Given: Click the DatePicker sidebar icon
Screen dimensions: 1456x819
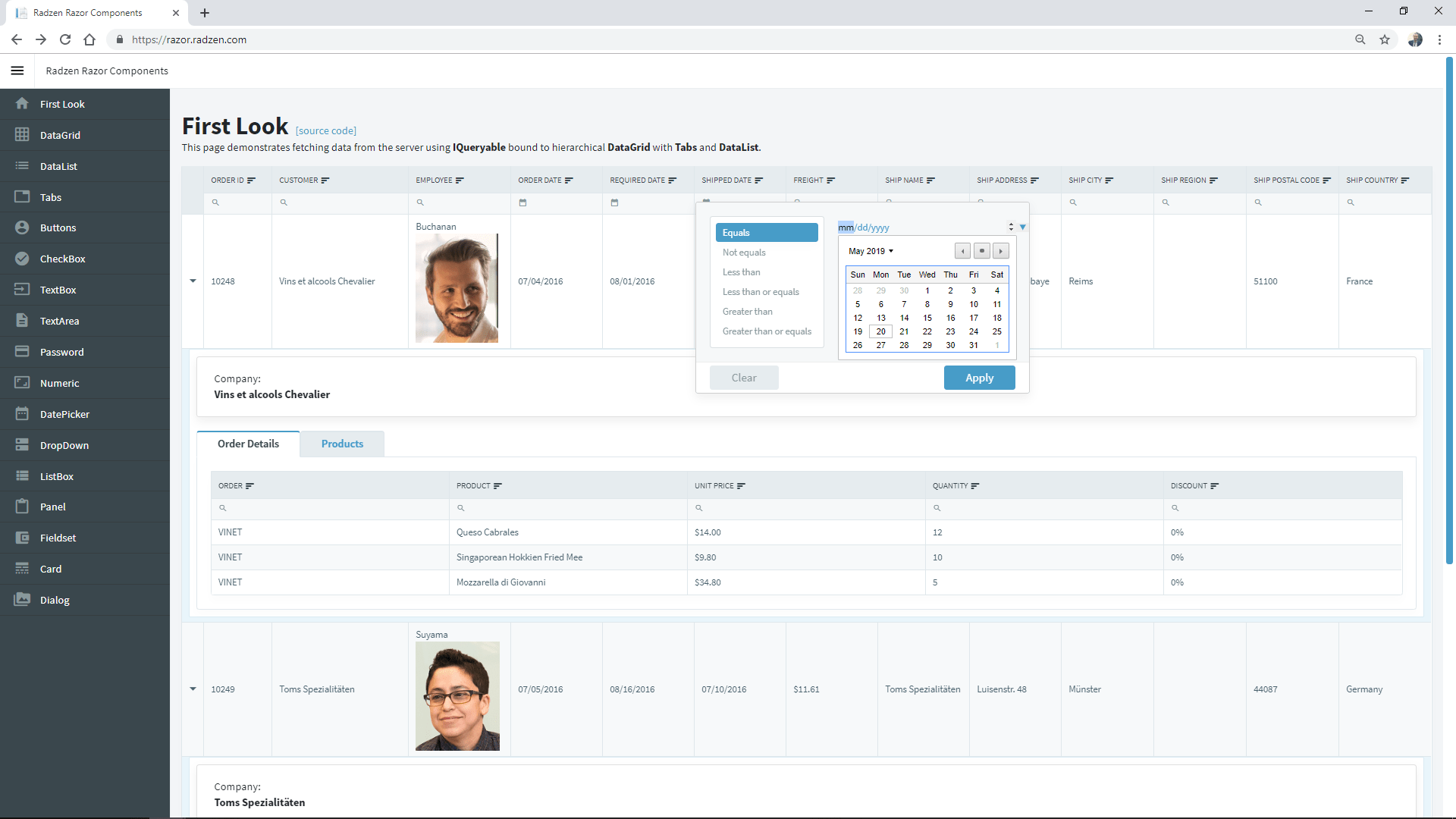Looking at the screenshot, I should tap(21, 413).
